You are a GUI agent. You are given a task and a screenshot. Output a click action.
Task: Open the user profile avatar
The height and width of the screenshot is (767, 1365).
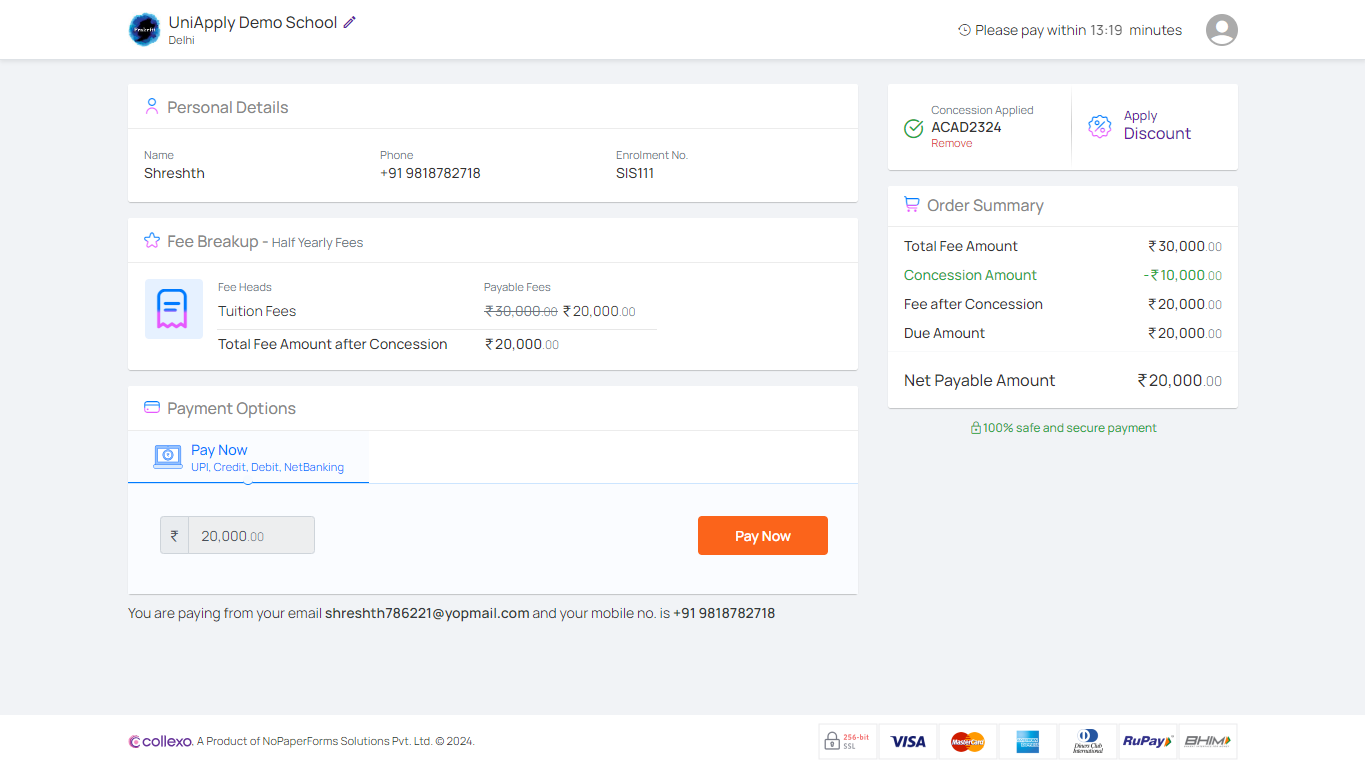coord(1221,30)
